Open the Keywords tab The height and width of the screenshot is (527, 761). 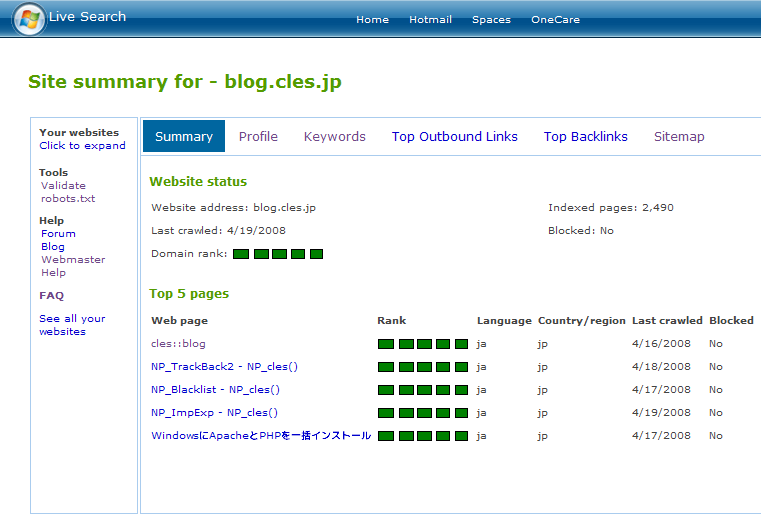point(335,137)
